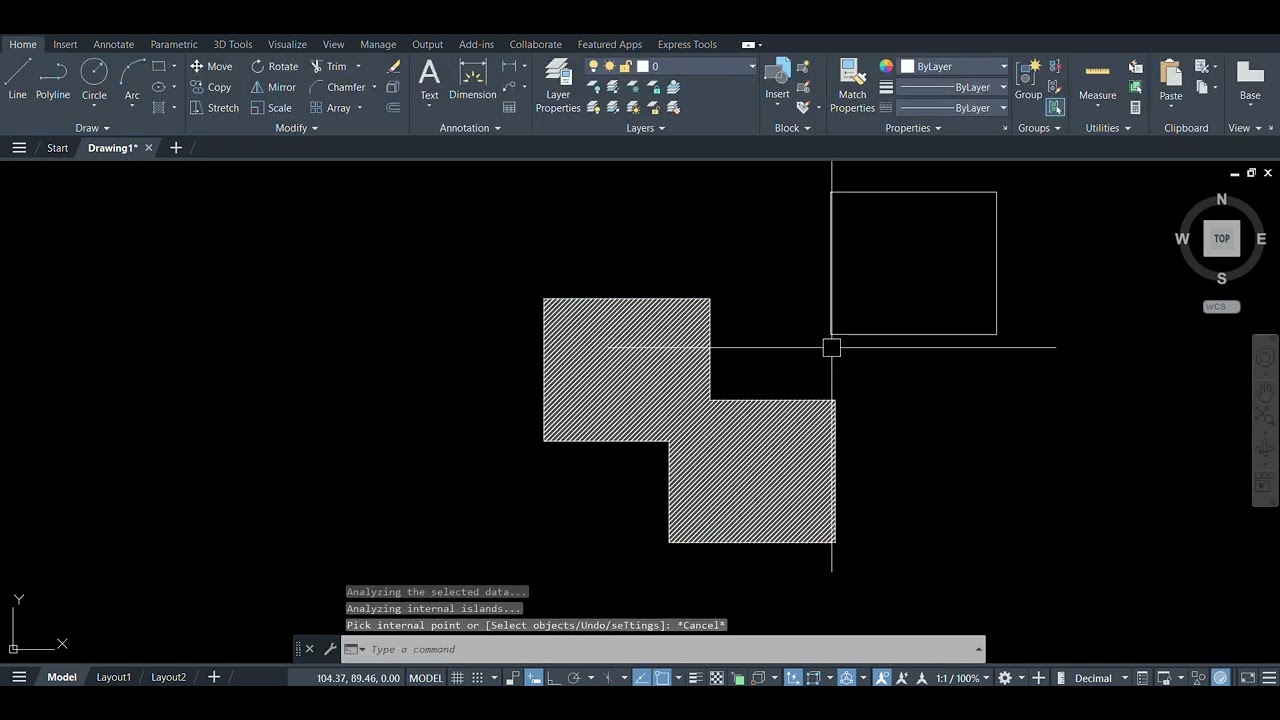
Task: Open the Annotate ribbon tab
Action: point(113,44)
